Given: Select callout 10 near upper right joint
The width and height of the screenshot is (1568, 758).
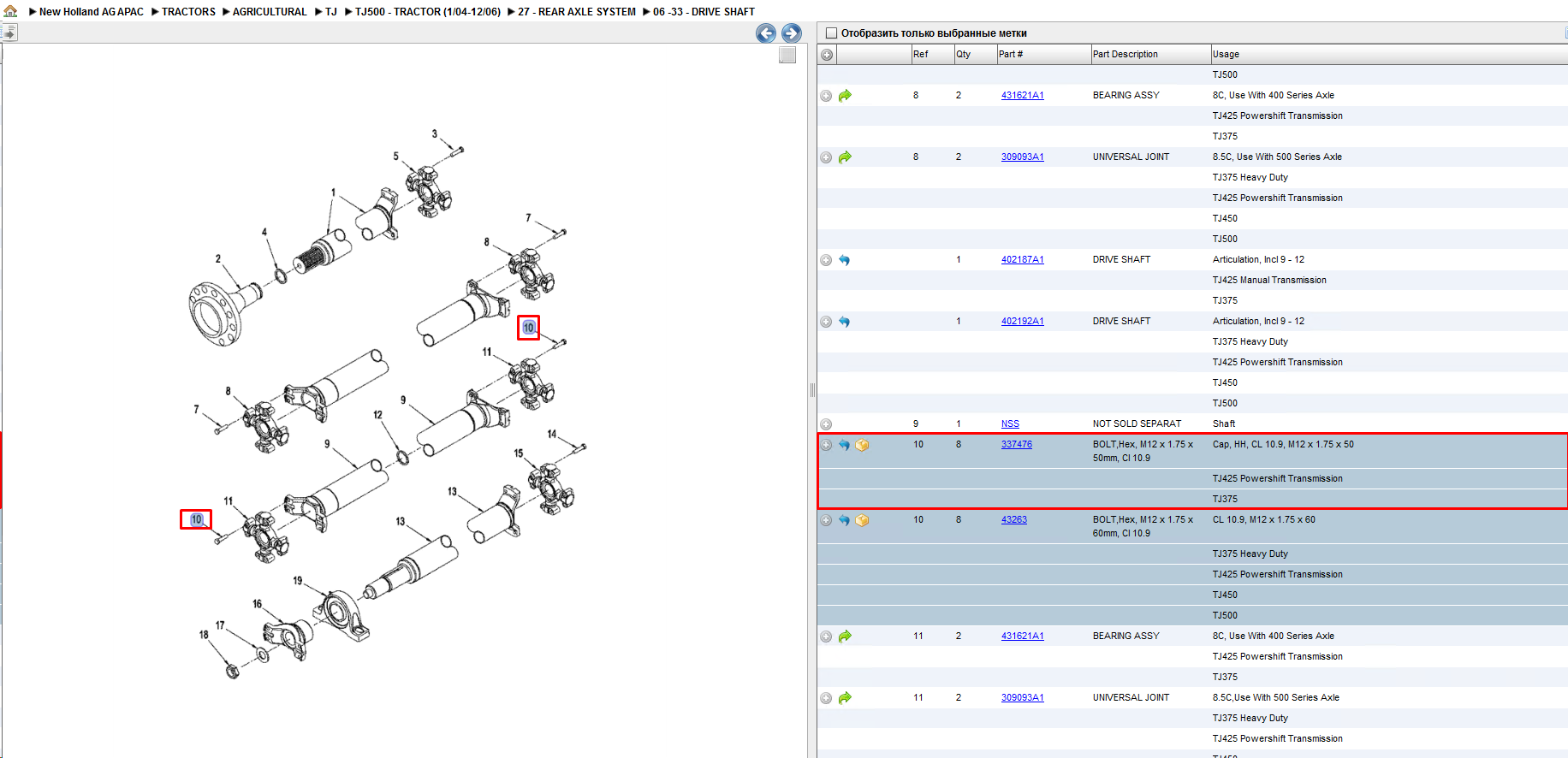Looking at the screenshot, I should click(x=529, y=328).
